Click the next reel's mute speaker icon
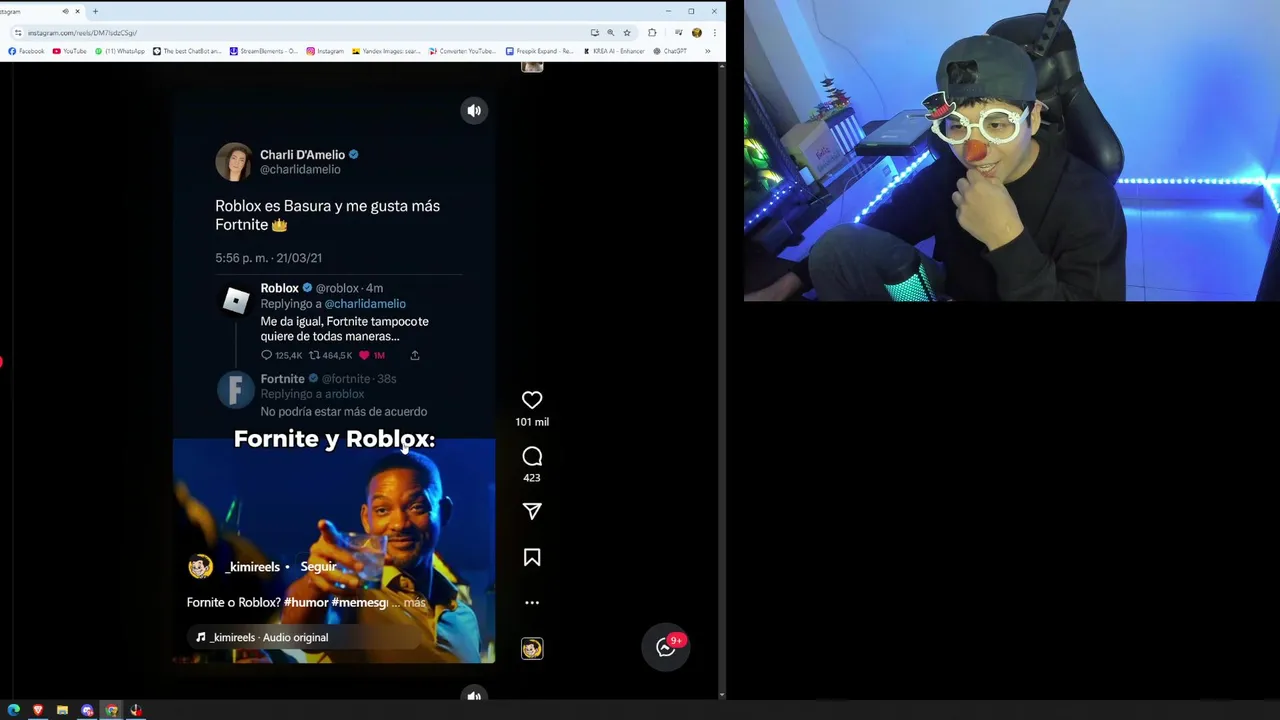The height and width of the screenshot is (720, 1280). [474, 695]
